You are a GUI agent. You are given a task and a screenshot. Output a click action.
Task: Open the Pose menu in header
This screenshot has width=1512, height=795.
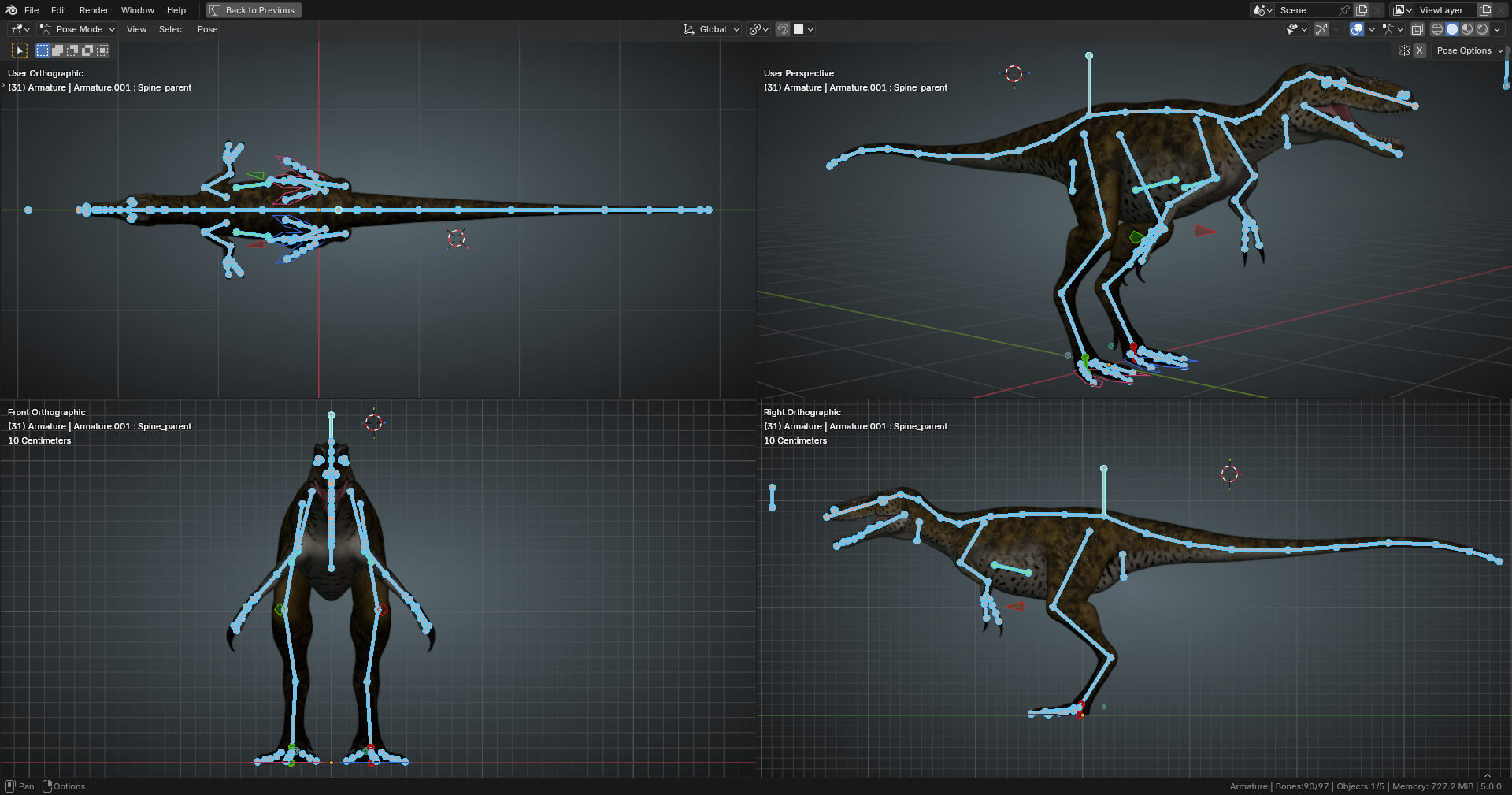click(x=208, y=29)
